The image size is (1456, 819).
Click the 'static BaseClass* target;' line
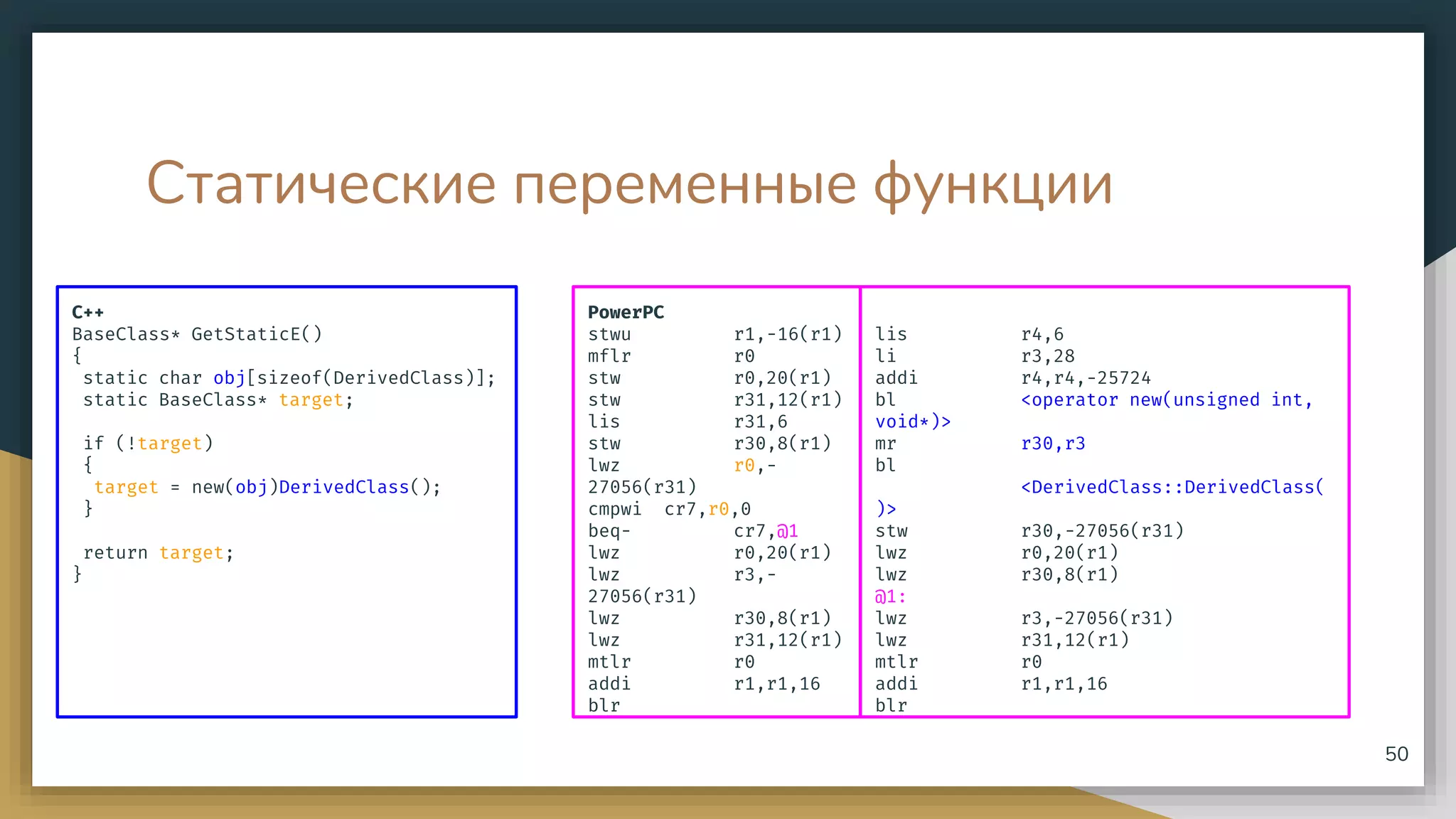[218, 400]
